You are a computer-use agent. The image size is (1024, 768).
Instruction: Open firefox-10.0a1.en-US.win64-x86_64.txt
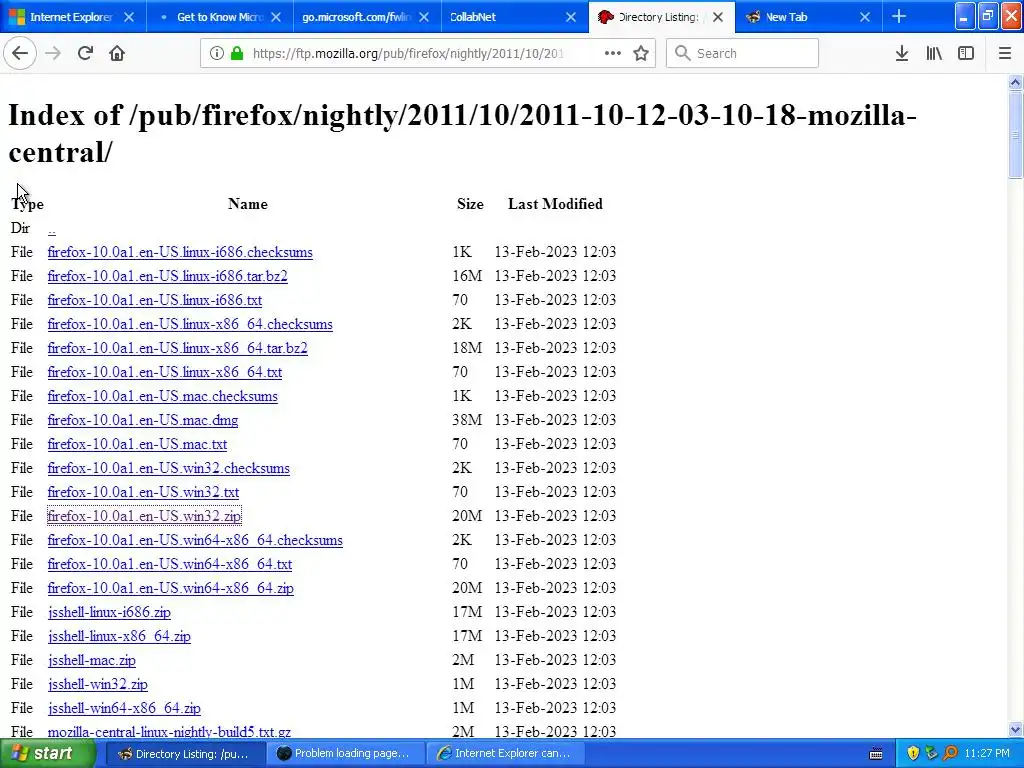(x=170, y=564)
